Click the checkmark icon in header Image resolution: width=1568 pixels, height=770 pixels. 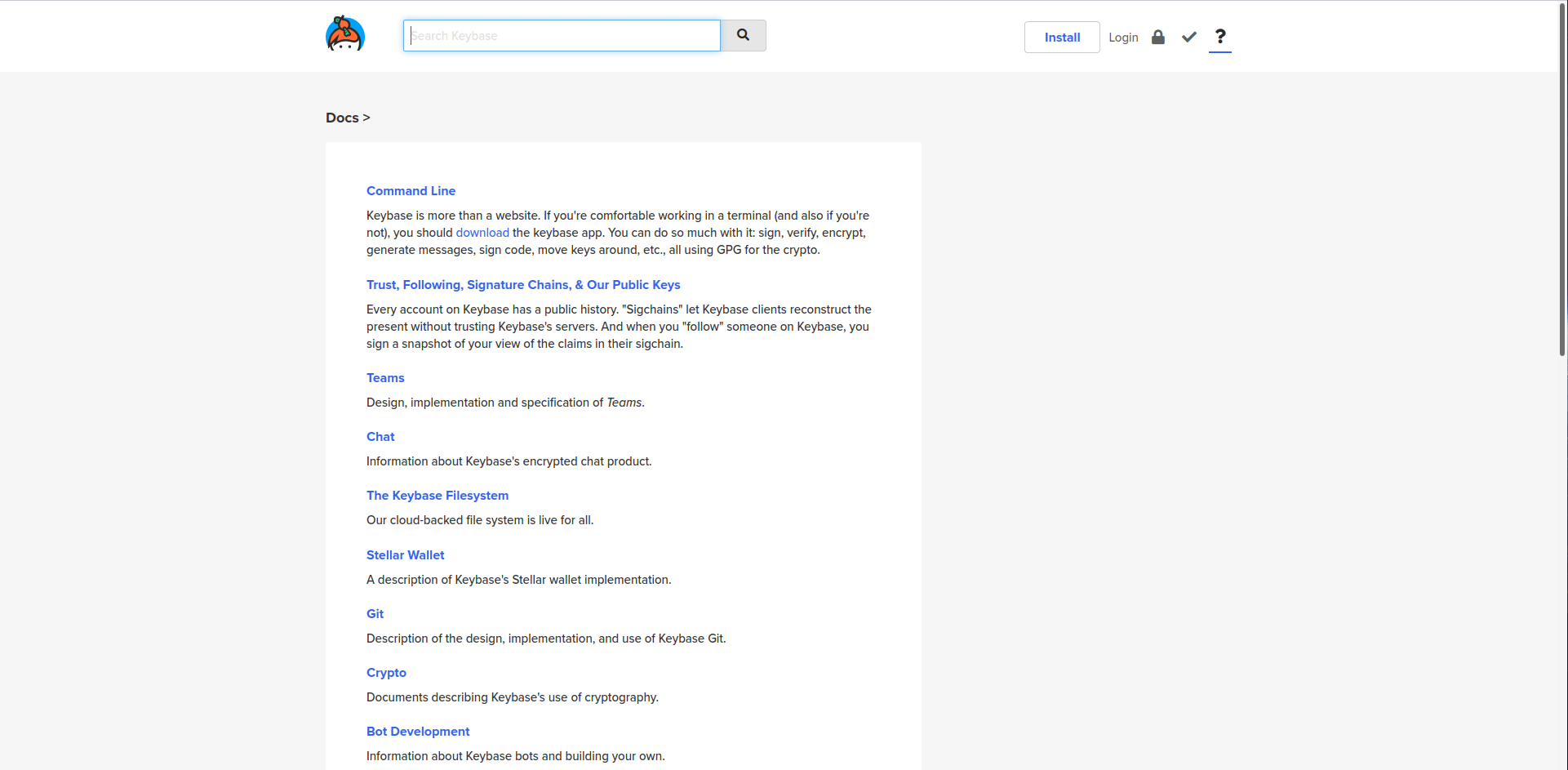[x=1189, y=37]
